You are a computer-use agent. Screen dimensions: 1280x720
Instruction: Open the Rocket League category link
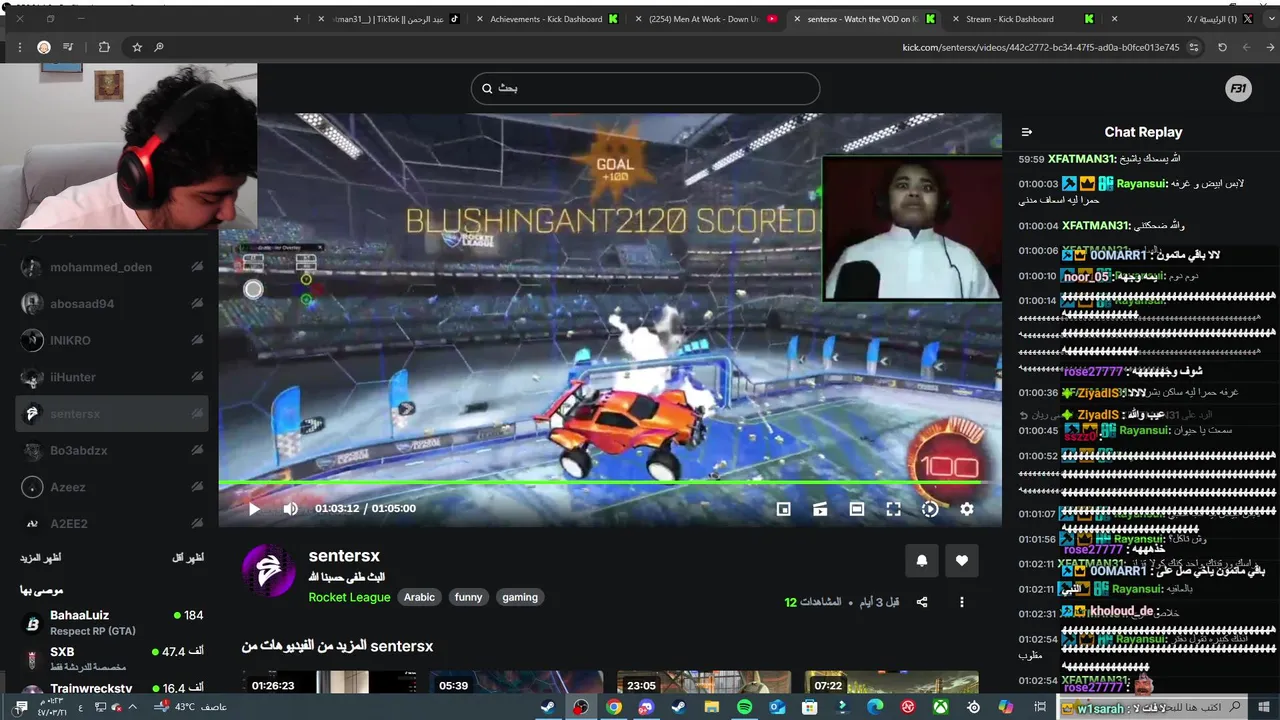point(349,597)
